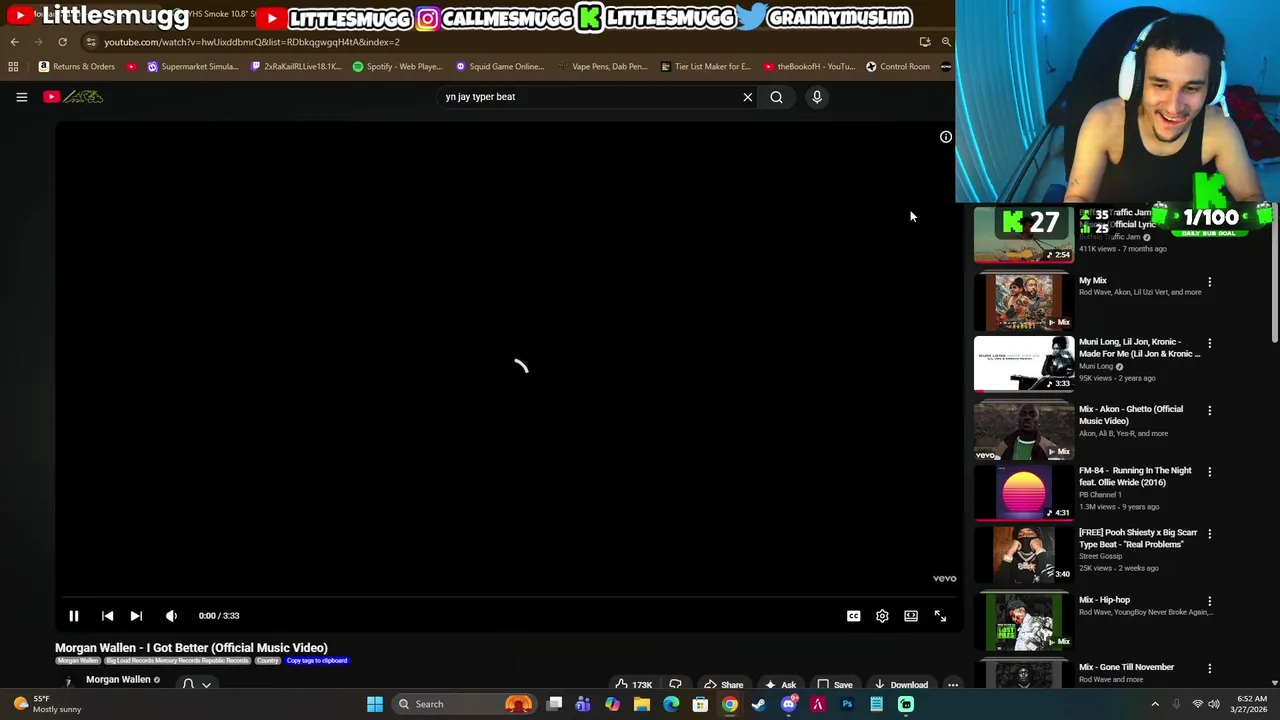Go back in the browser

click(14, 42)
